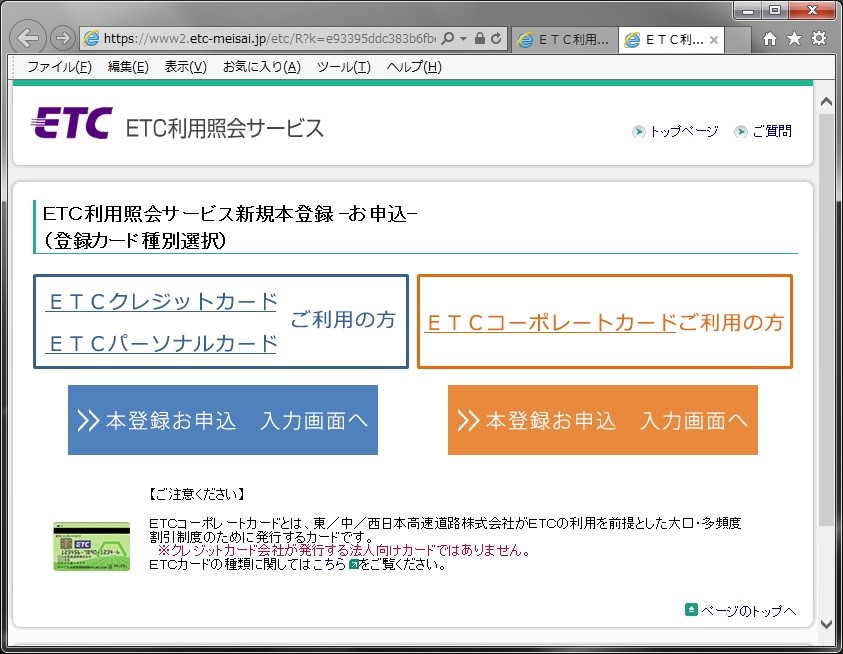
Task: Open the 表示(V) menu
Action: (x=185, y=67)
